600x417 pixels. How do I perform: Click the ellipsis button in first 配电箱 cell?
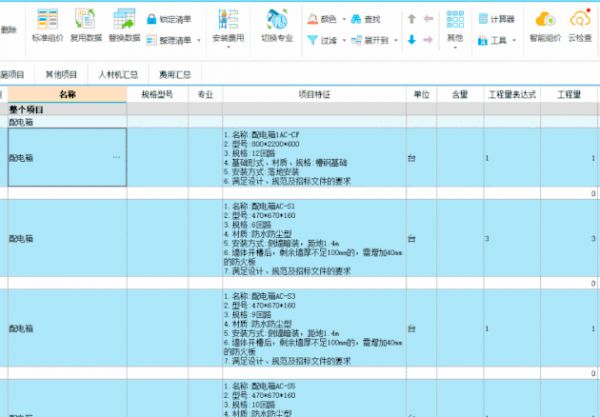(116, 158)
